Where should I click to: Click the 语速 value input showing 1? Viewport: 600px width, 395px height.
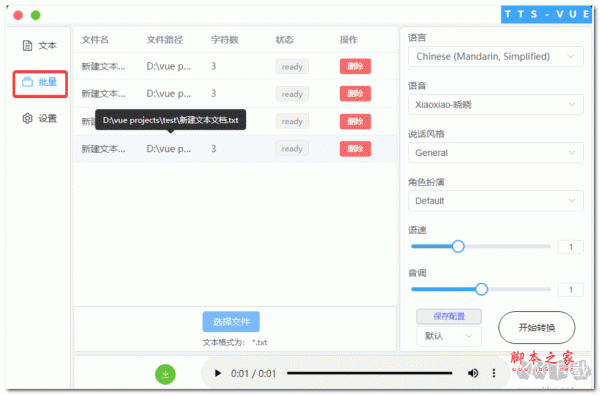click(x=571, y=247)
